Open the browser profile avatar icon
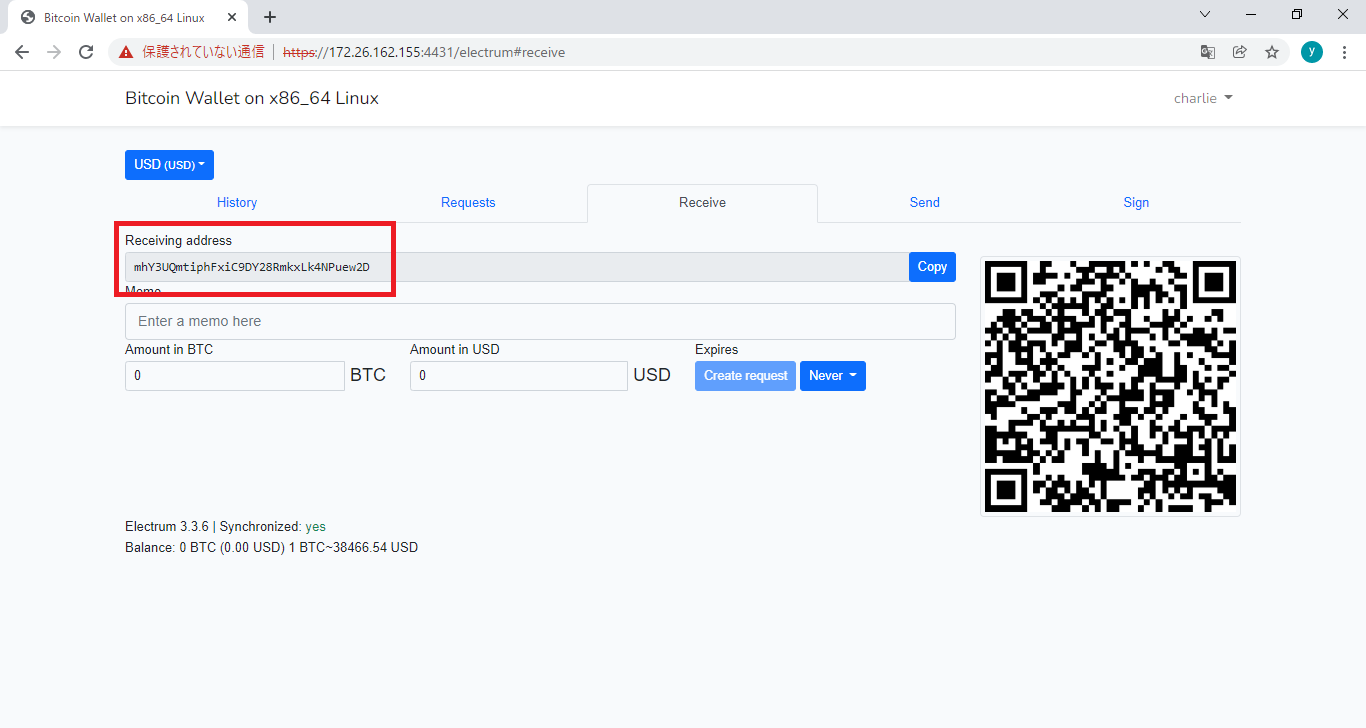The height and width of the screenshot is (728, 1366). [x=1311, y=51]
